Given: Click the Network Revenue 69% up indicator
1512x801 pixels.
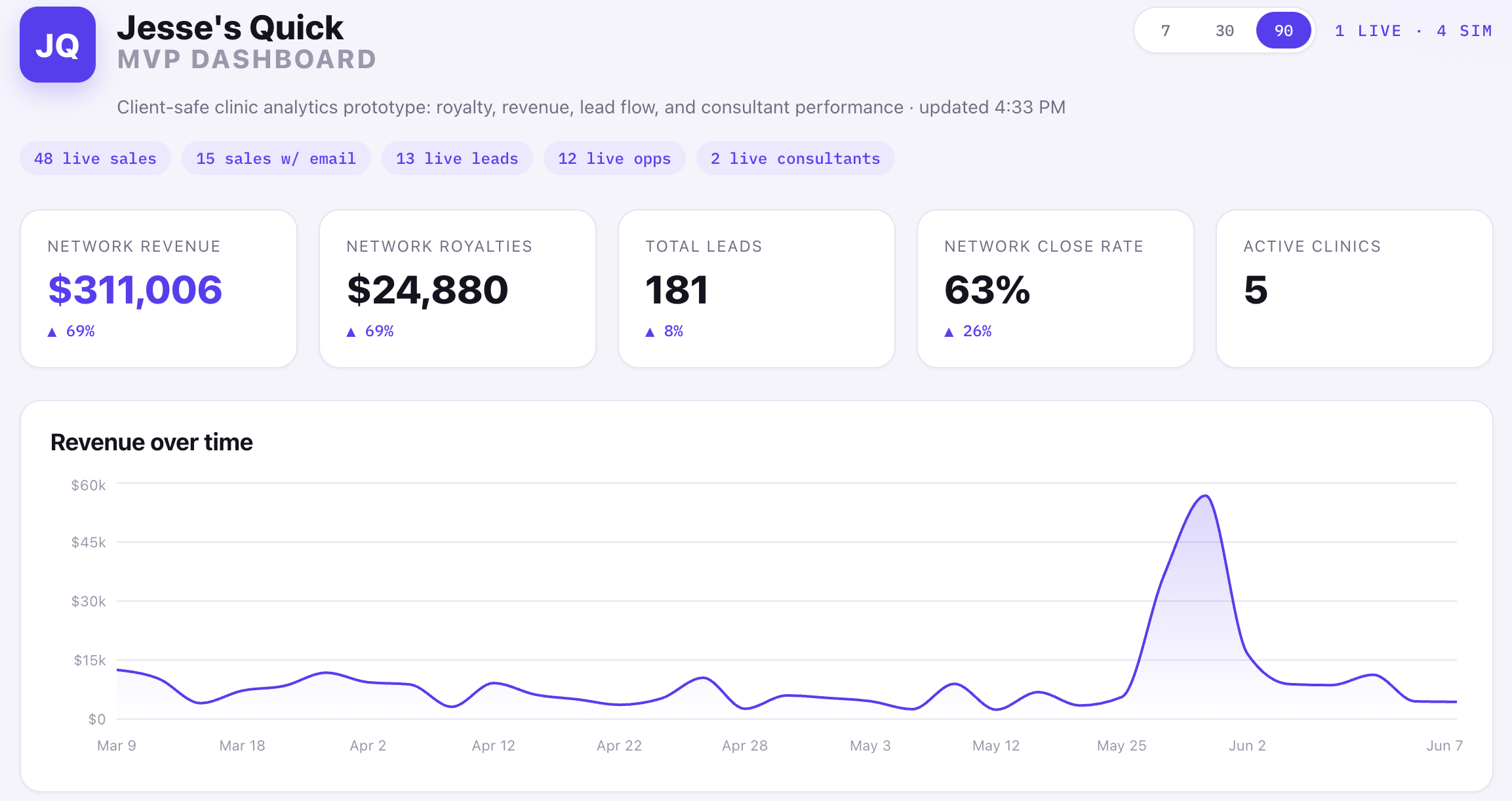Looking at the screenshot, I should point(71,331).
